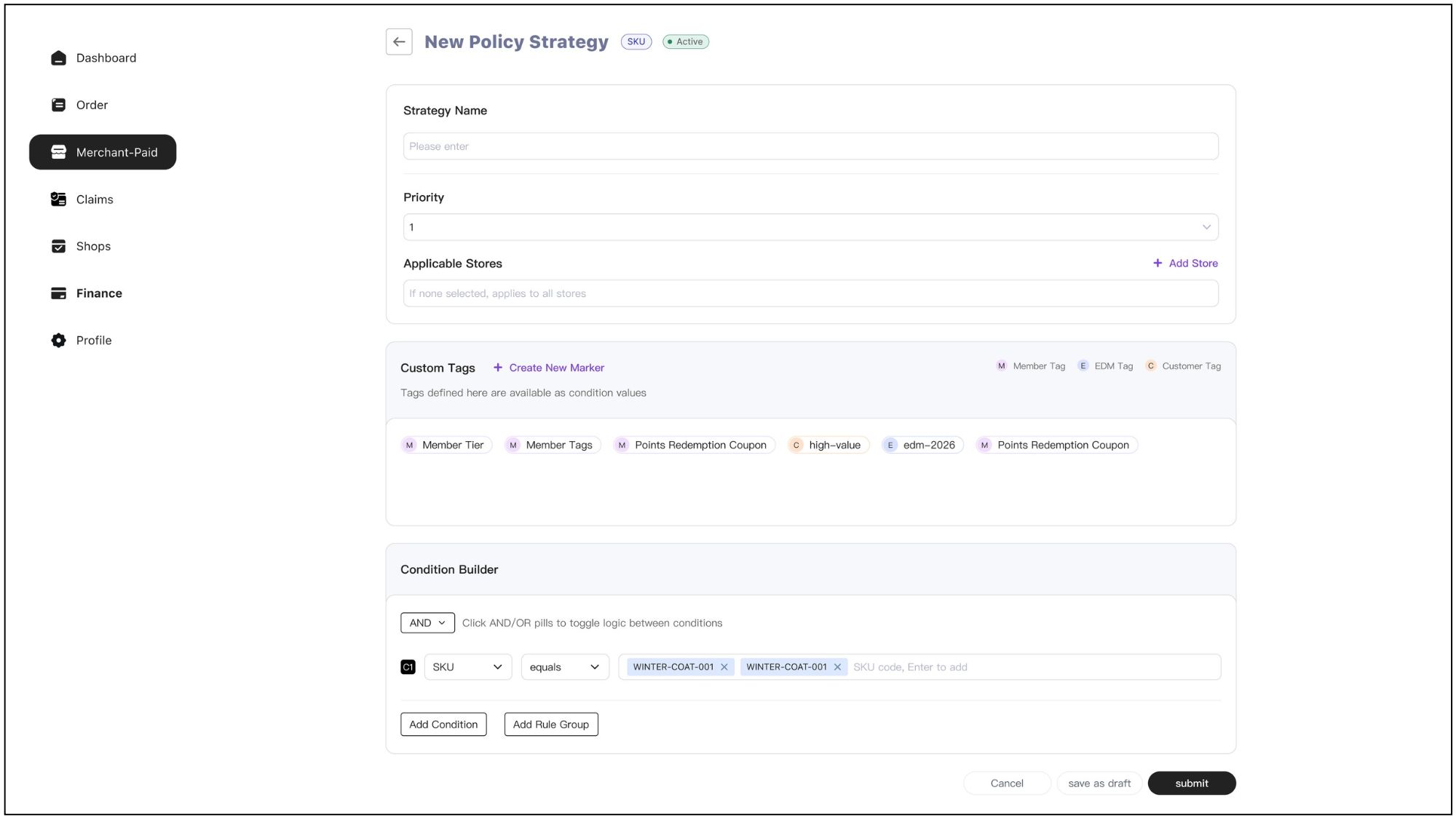Click save as draft
The image size is (1456, 819).
click(1099, 783)
